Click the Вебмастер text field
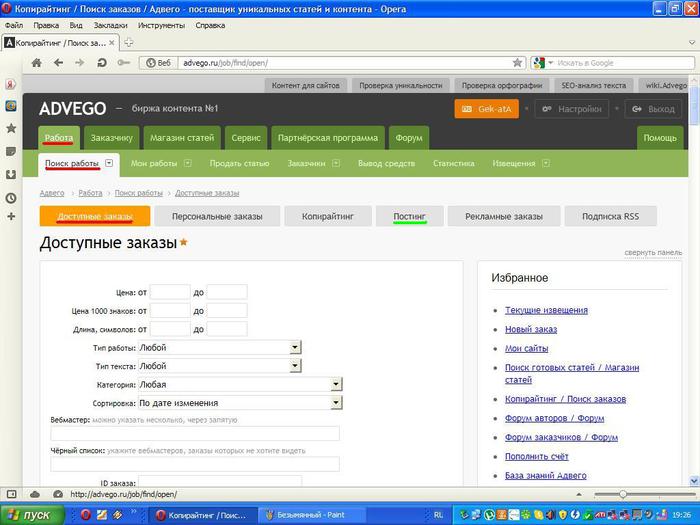 [195, 433]
